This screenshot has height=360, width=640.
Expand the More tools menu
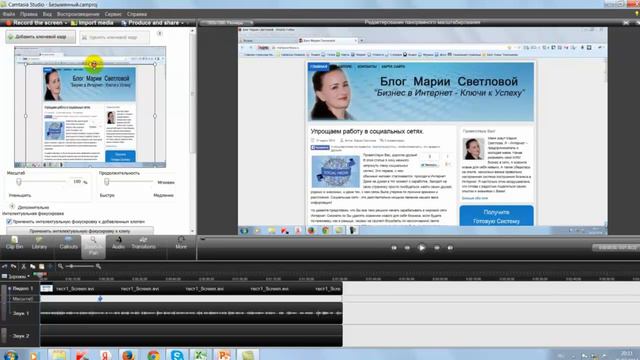(x=181, y=243)
